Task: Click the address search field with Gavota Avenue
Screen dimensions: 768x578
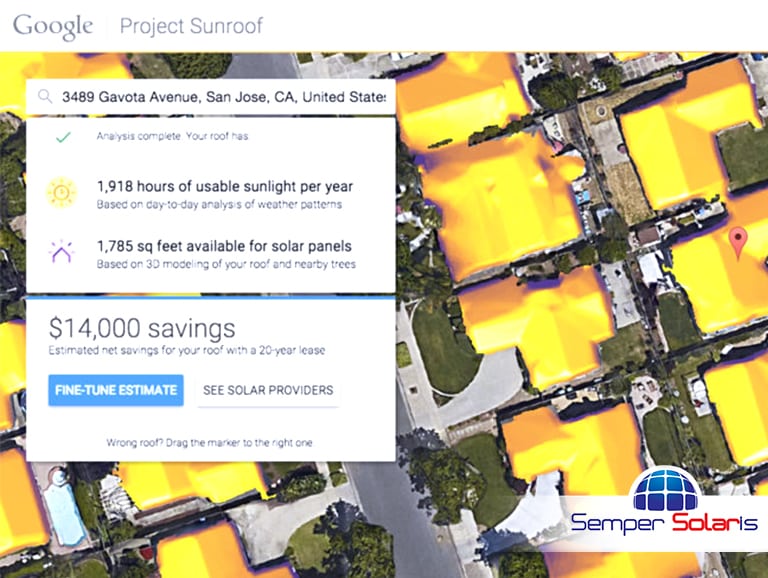Action: [211, 97]
